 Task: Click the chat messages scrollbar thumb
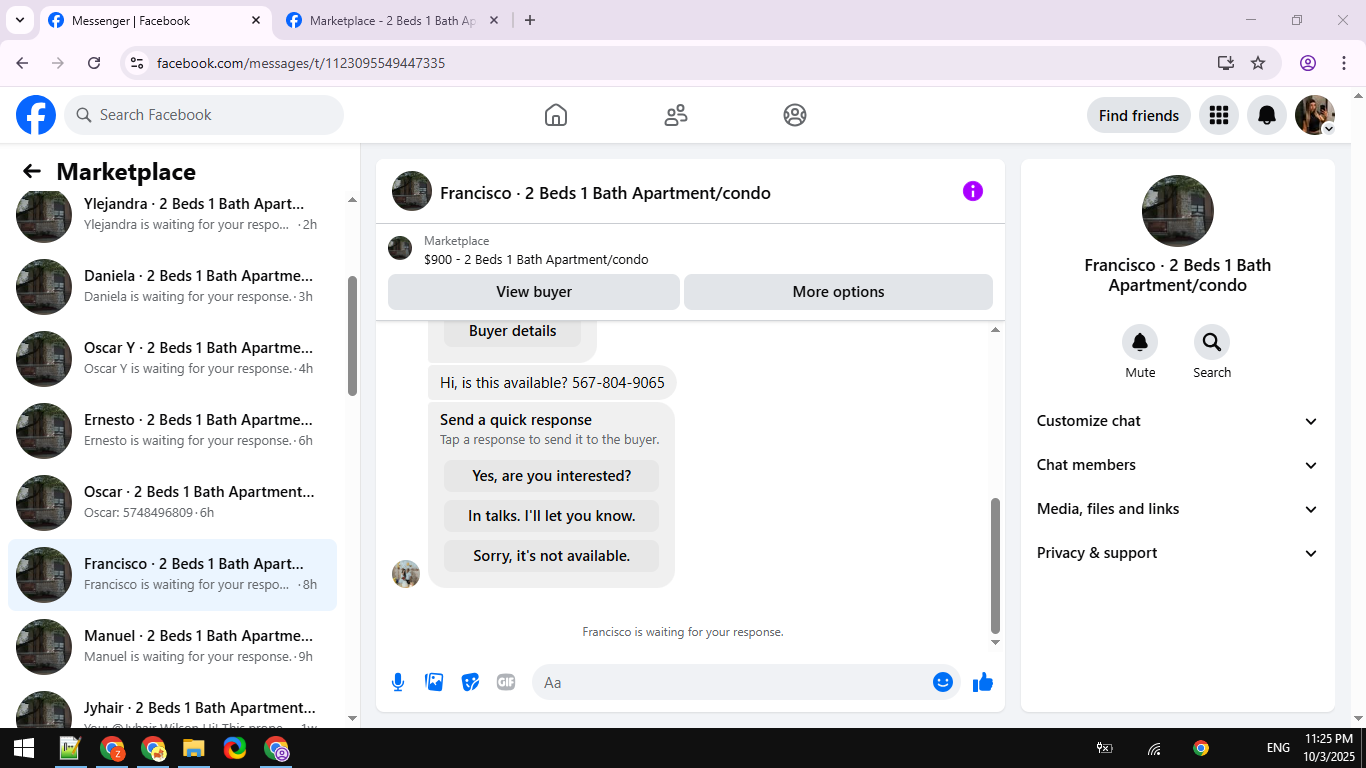995,565
